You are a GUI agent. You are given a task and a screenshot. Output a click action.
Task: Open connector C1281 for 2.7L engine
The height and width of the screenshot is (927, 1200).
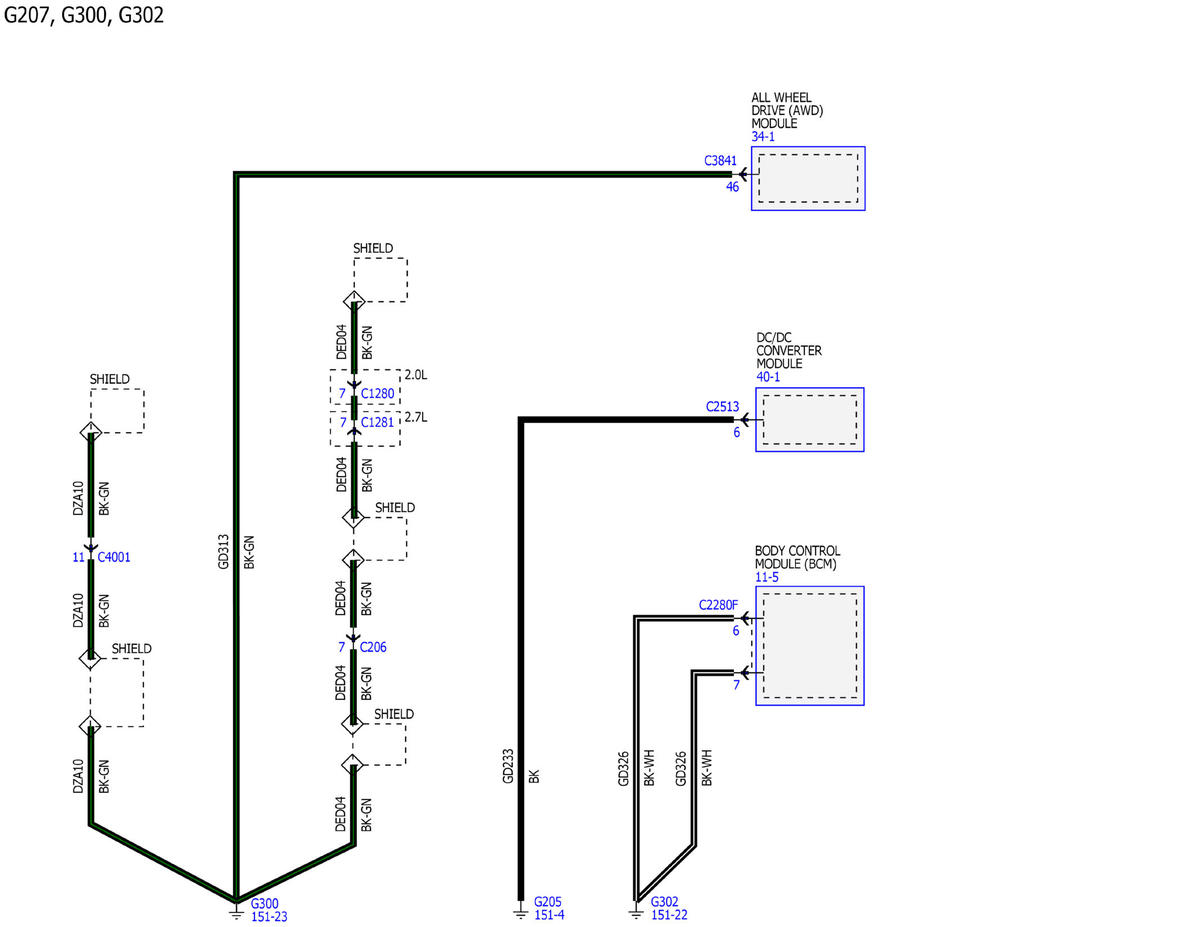pyautogui.click(x=377, y=423)
